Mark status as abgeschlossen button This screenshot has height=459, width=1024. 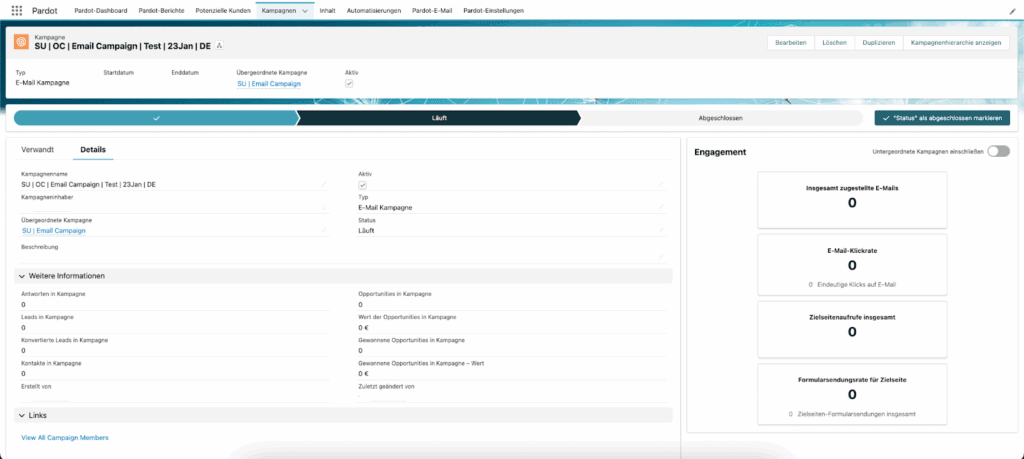pyautogui.click(x=942, y=118)
